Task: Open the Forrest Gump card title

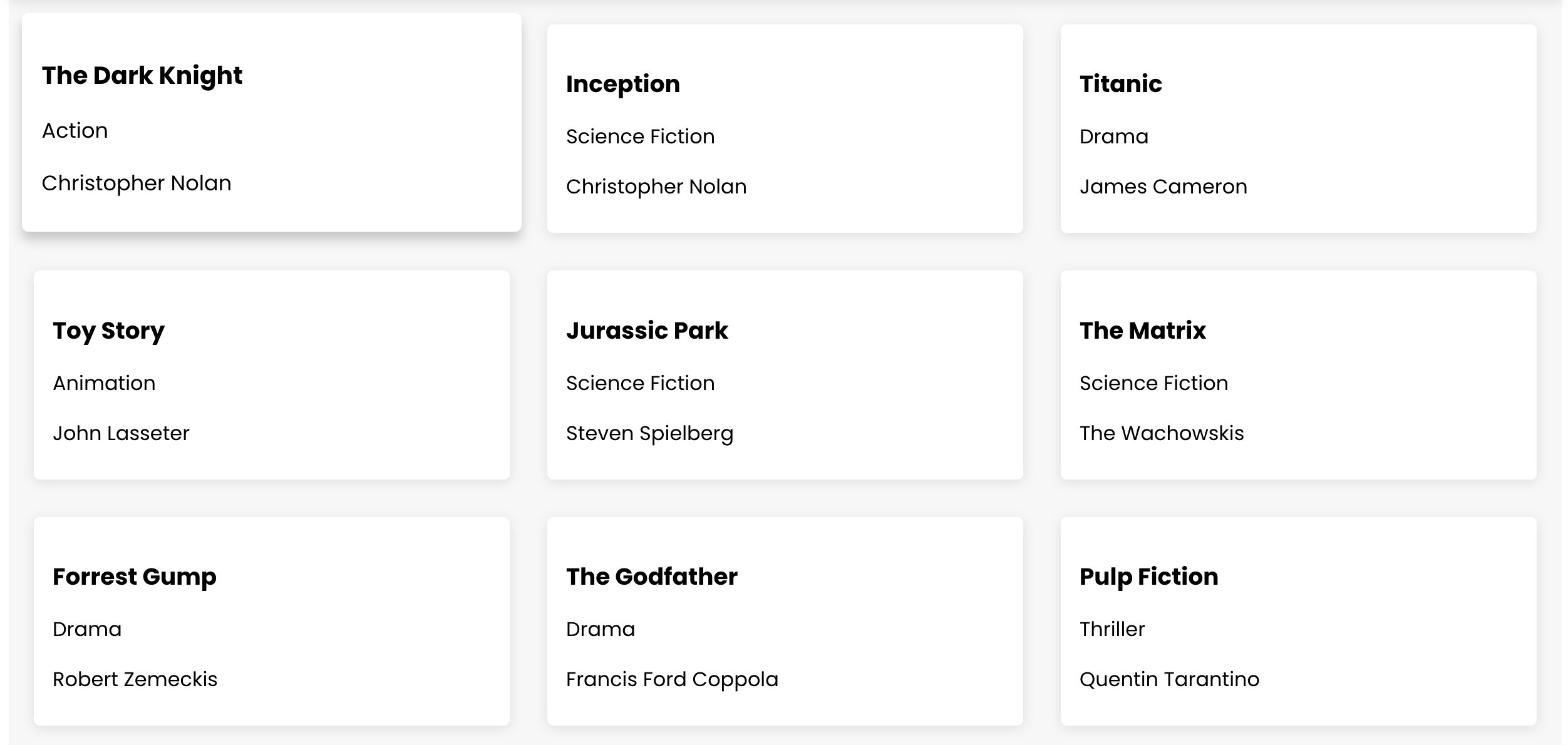Action: point(134,577)
